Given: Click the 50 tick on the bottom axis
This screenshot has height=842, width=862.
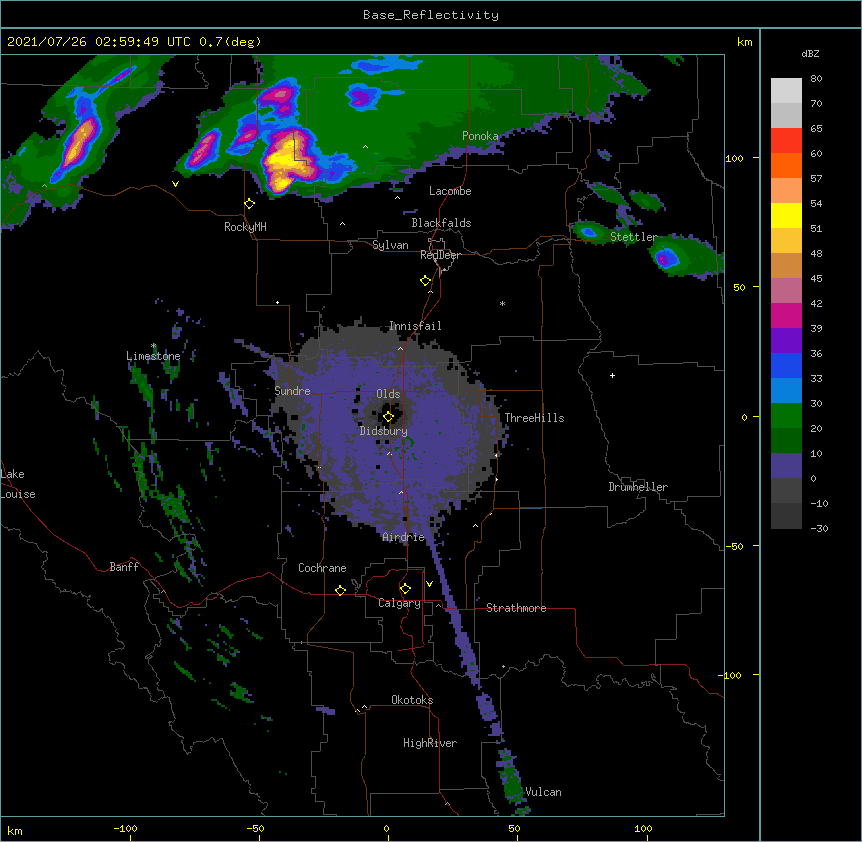Looking at the screenshot, I should point(514,829).
